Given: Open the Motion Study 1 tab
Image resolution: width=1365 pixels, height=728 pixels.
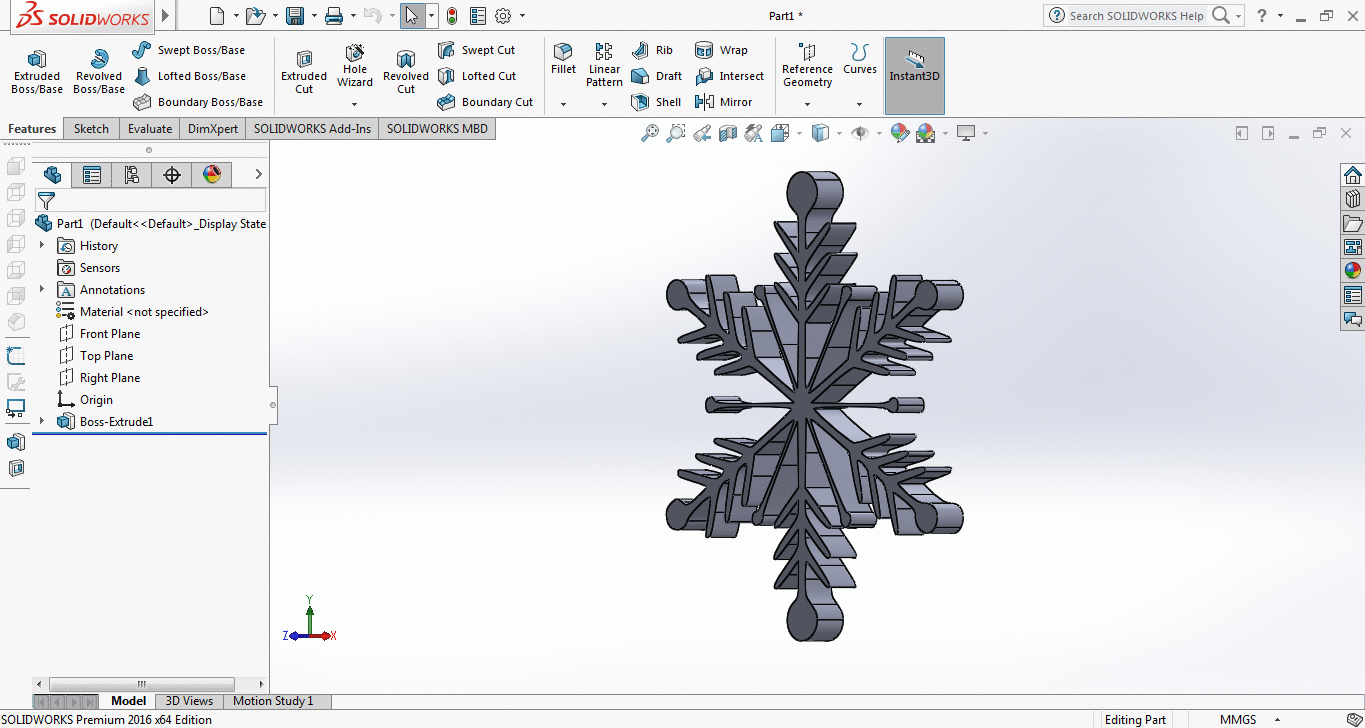Looking at the screenshot, I should point(273,701).
